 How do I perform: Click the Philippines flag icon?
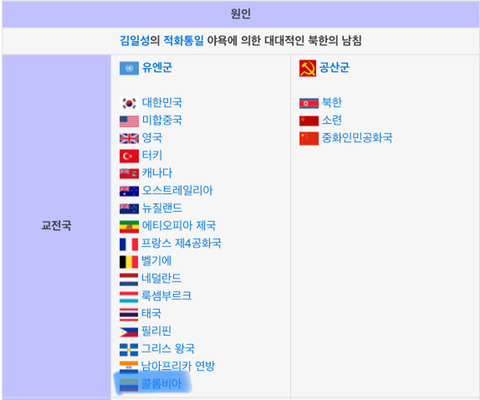[129, 332]
